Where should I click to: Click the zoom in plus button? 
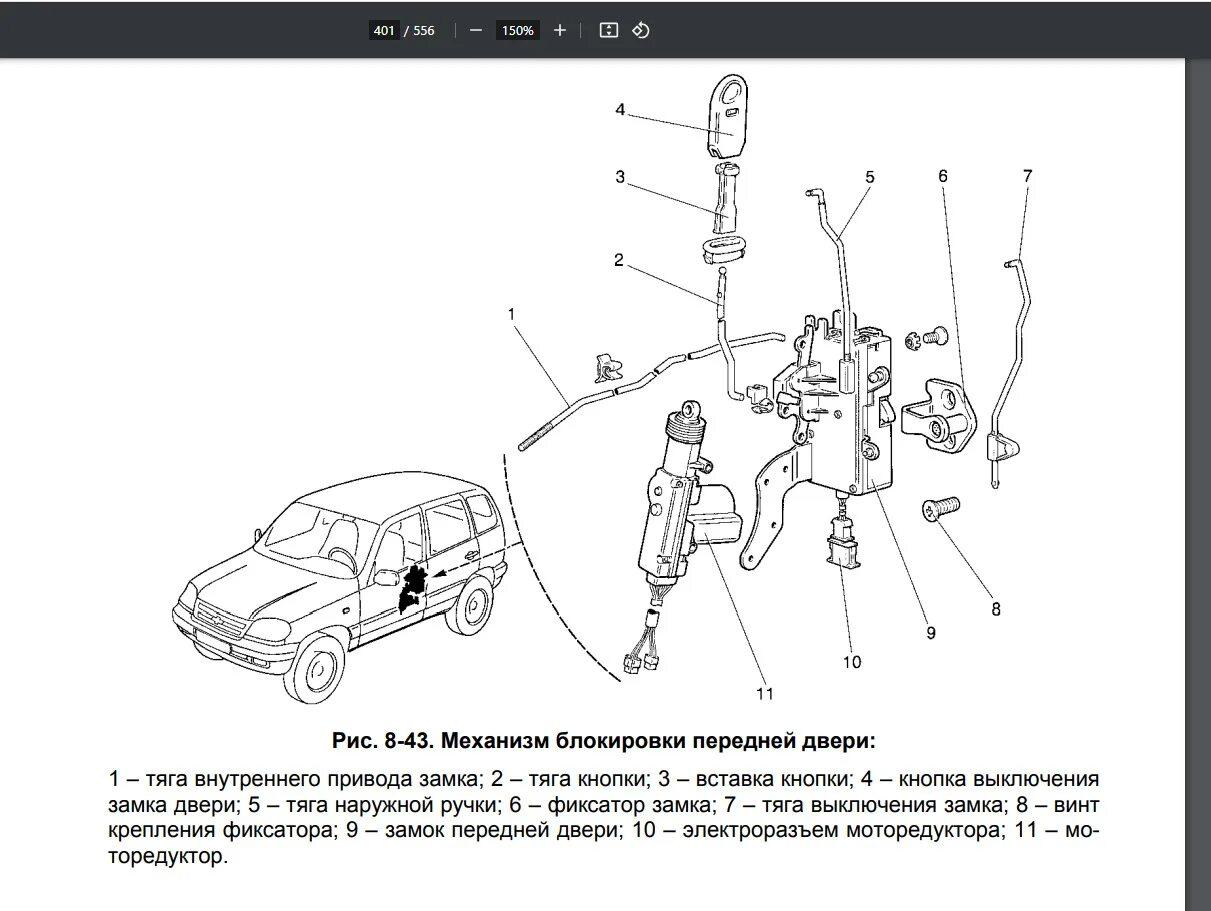pyautogui.click(x=559, y=30)
